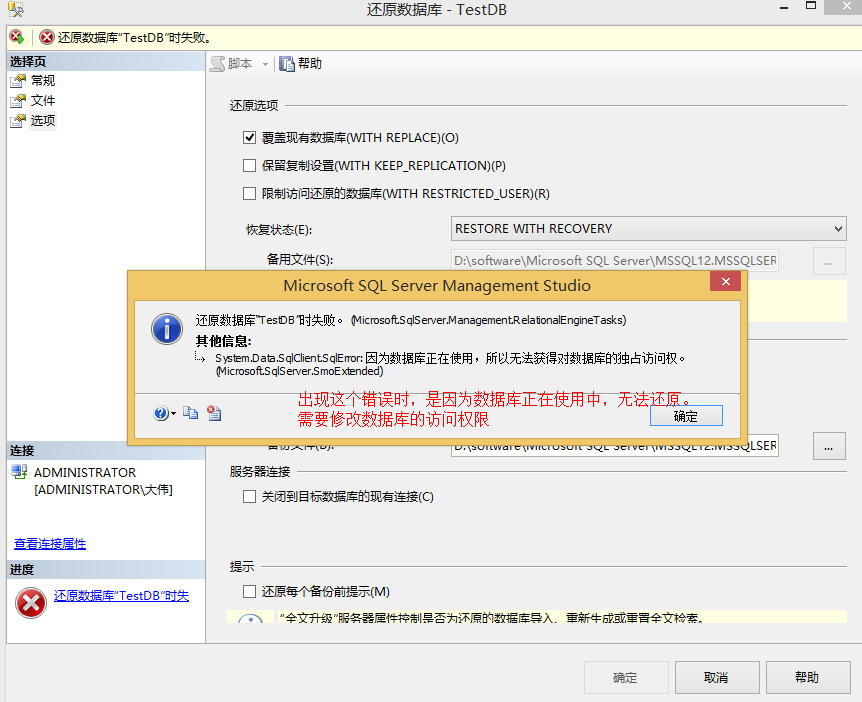Click the script (脚本) toolbar icon
862x702 pixels.
[218, 64]
